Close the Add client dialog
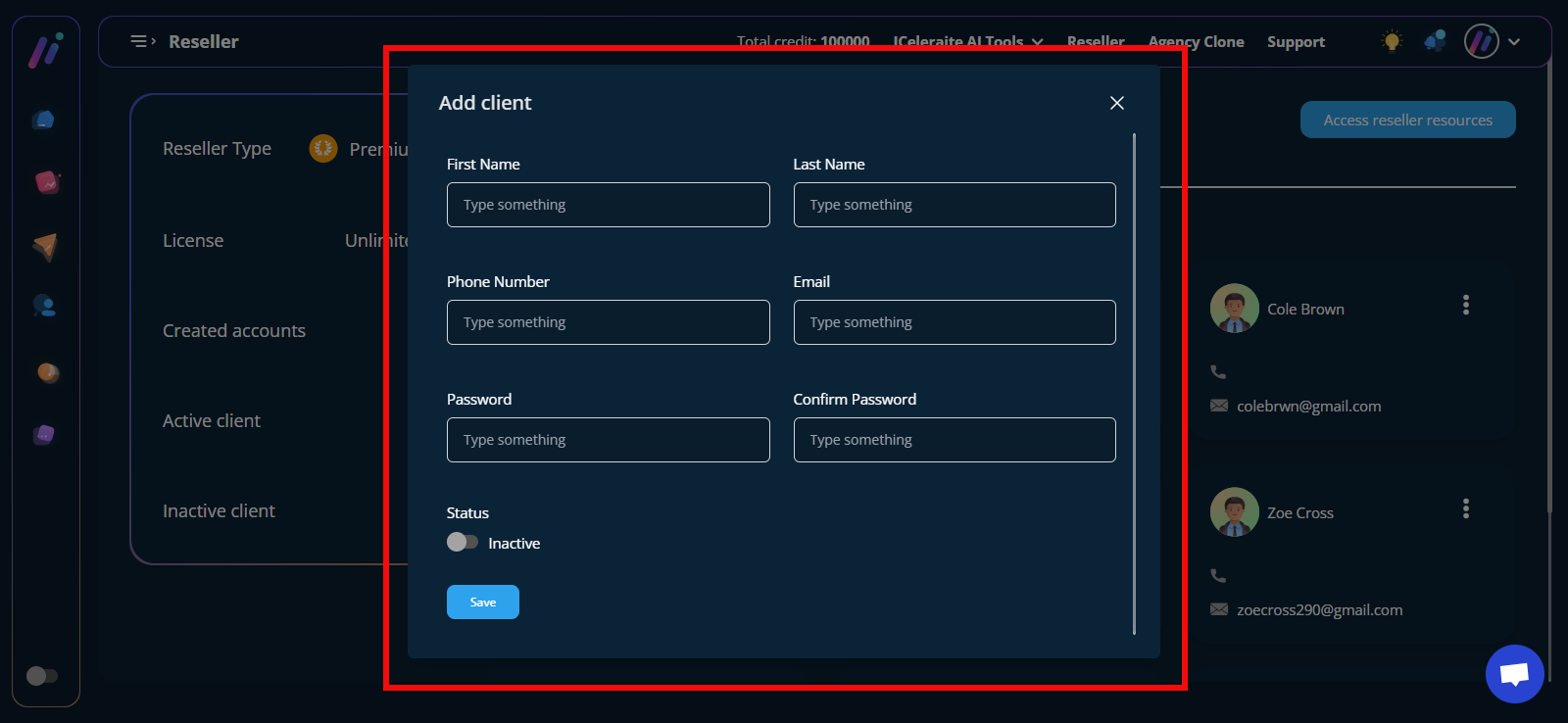Viewport: 1568px width, 723px height. (1116, 103)
